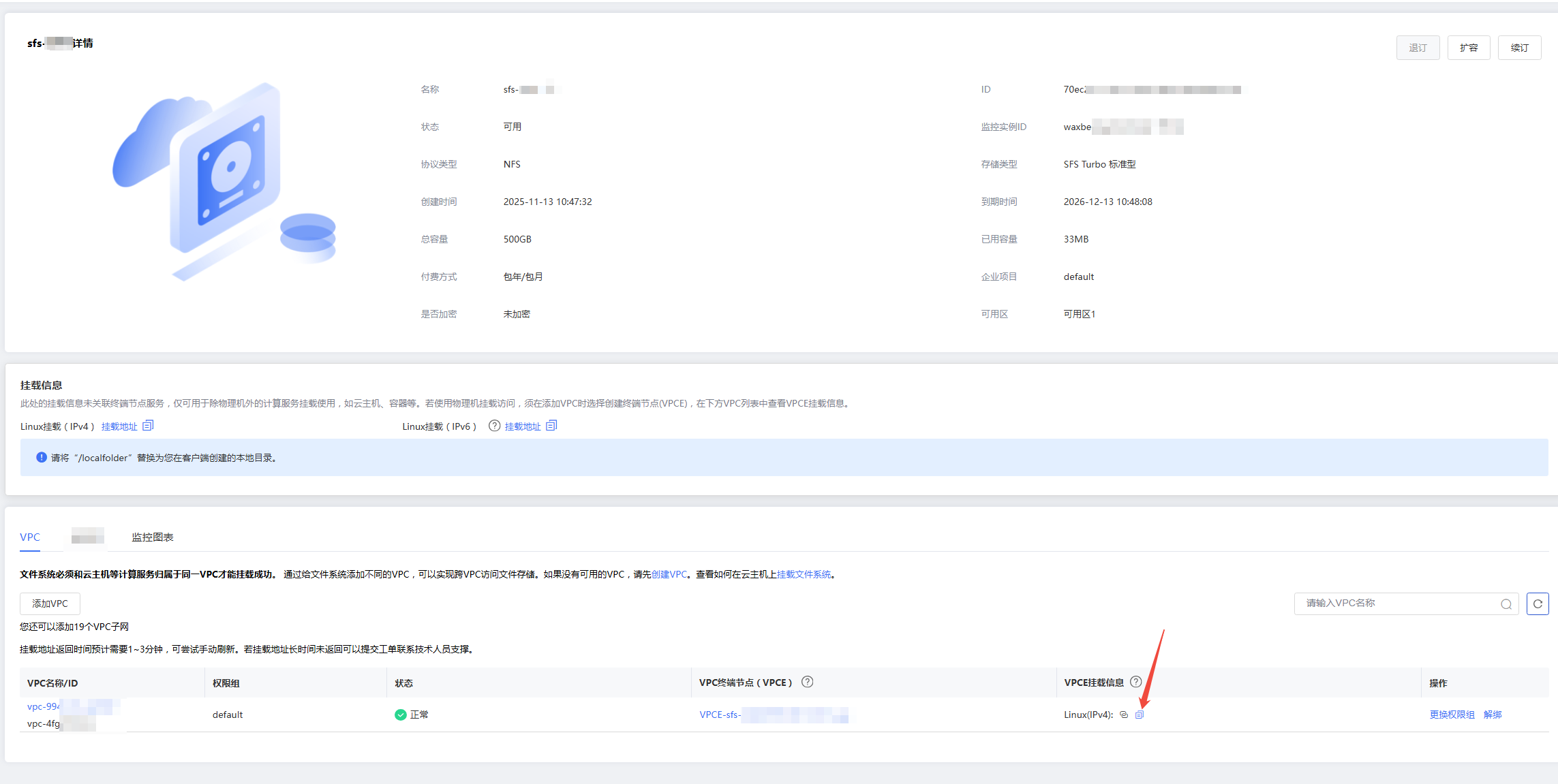Click help icon beside Linux挂载 IPv6
The image size is (1558, 784).
(494, 426)
